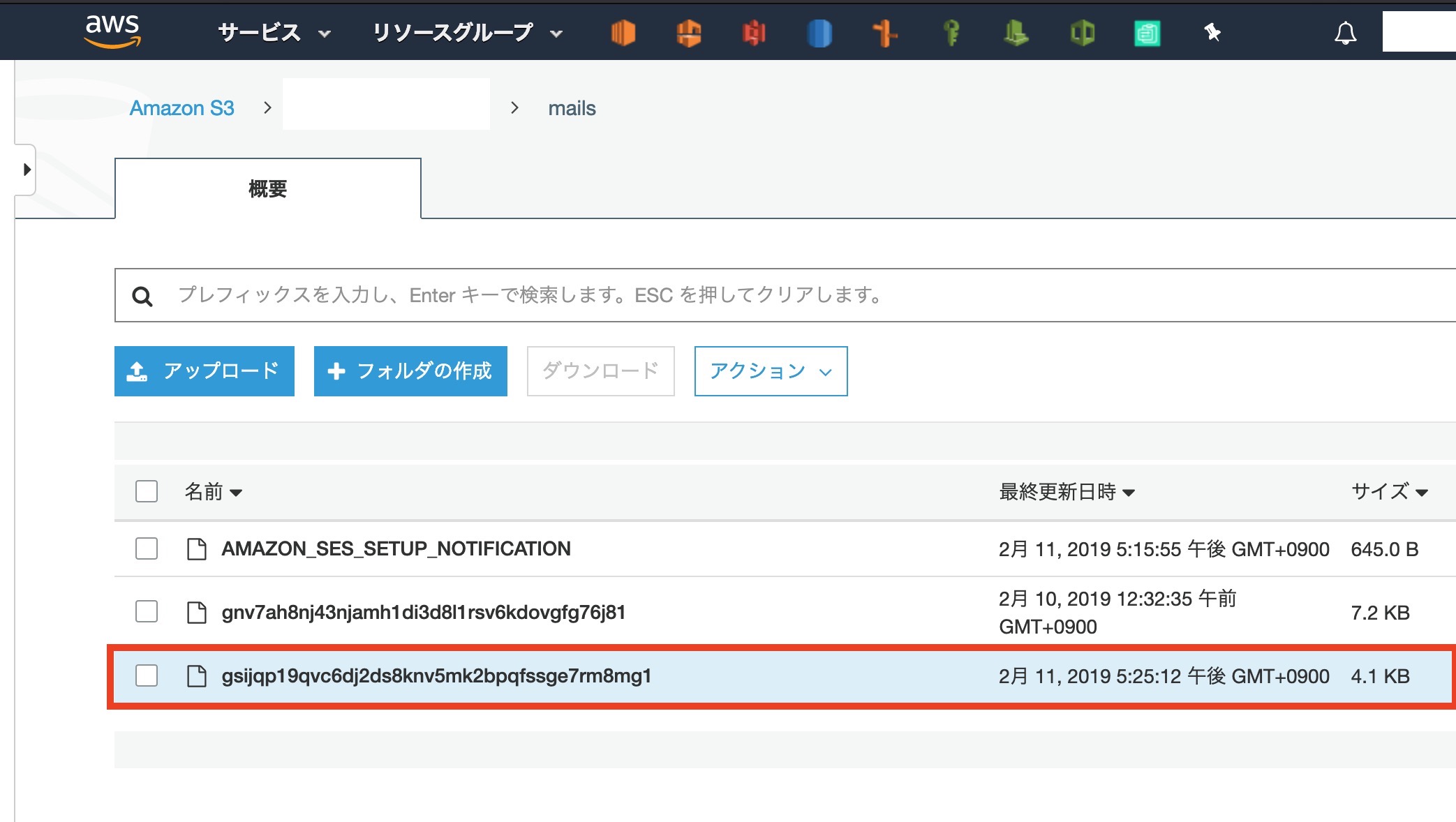Viewport: 1456px width, 822px height.
Task: Open the notifications bell icon
Action: coord(1345,33)
